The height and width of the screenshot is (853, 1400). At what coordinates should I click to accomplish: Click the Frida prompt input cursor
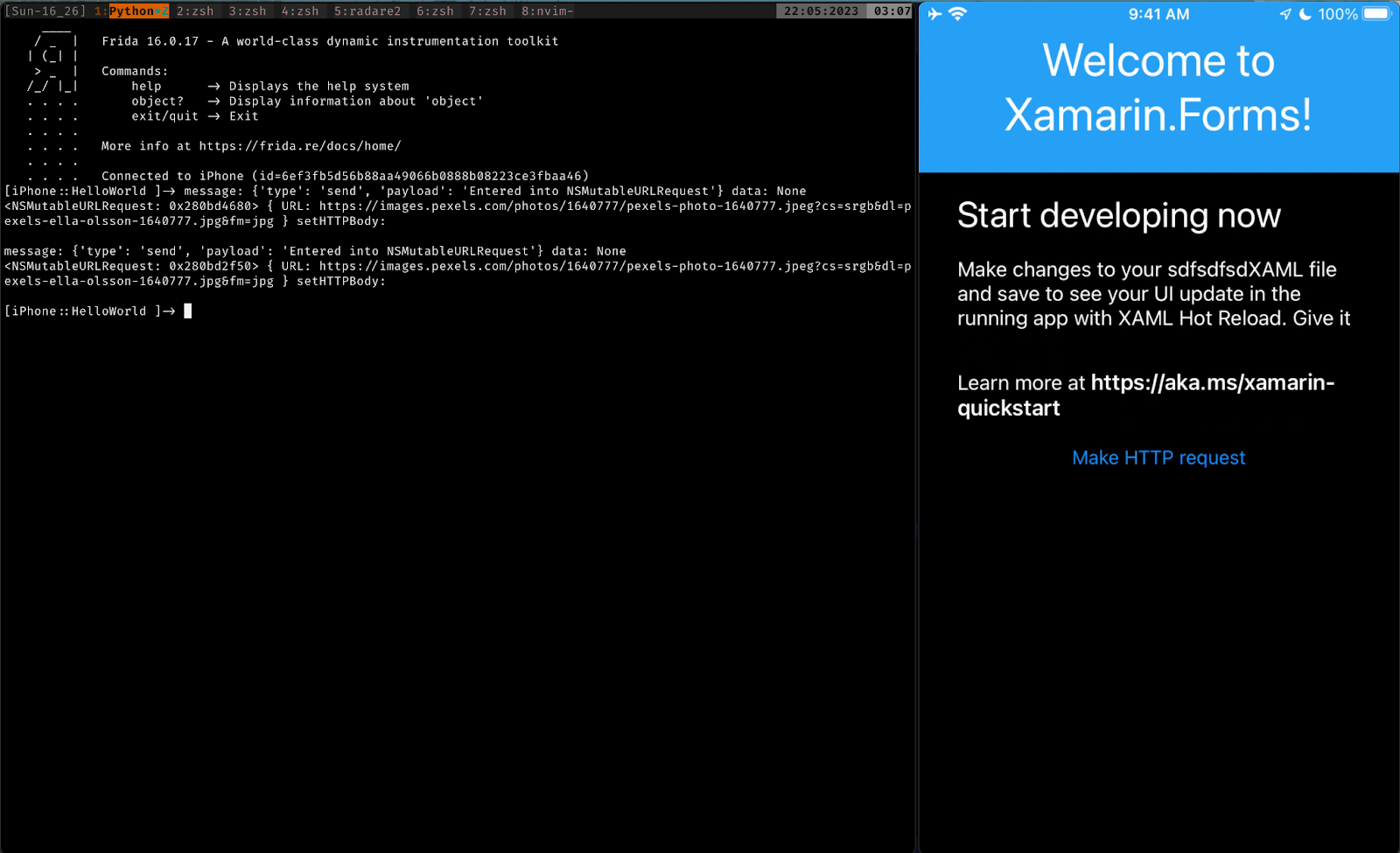pyautogui.click(x=186, y=311)
